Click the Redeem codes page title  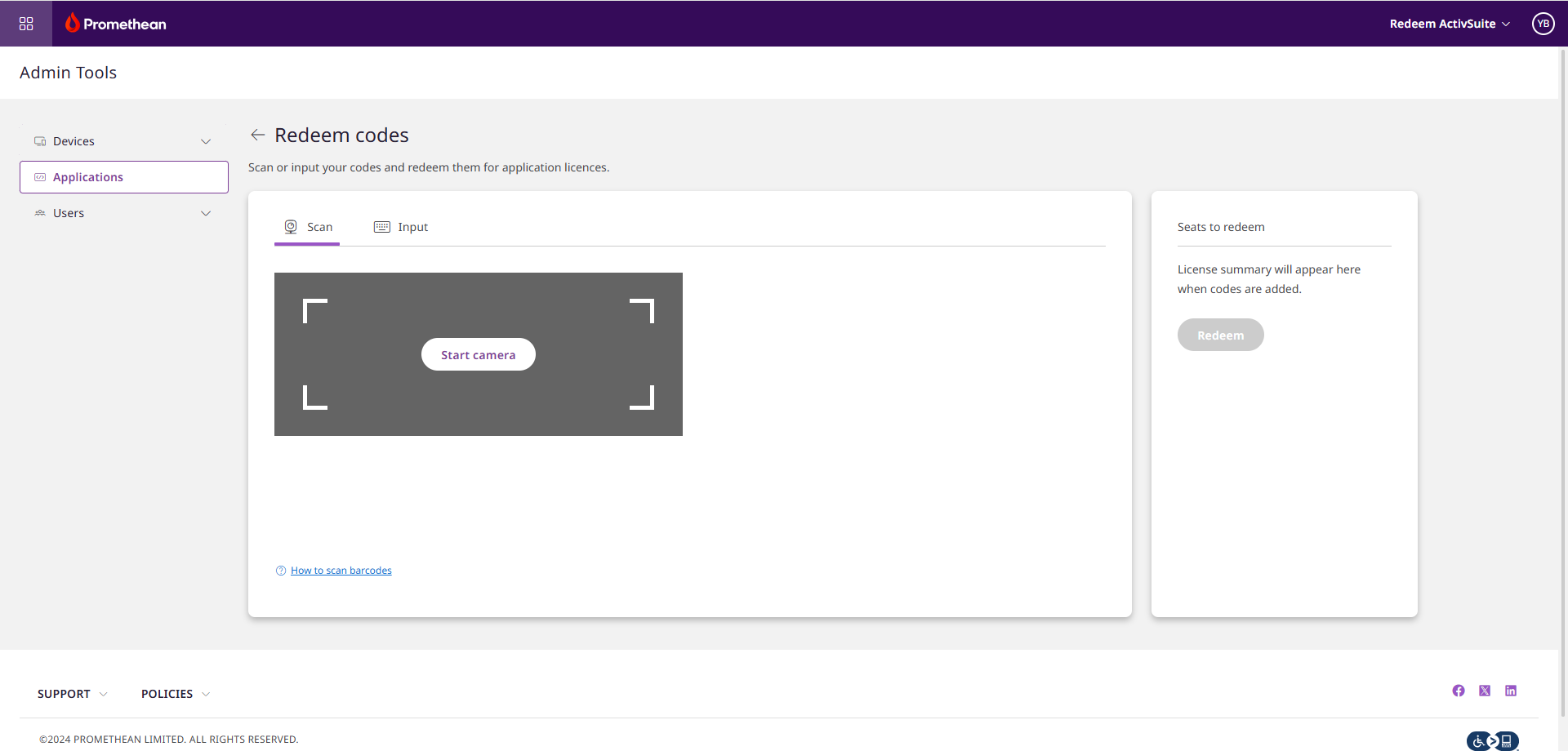[341, 135]
